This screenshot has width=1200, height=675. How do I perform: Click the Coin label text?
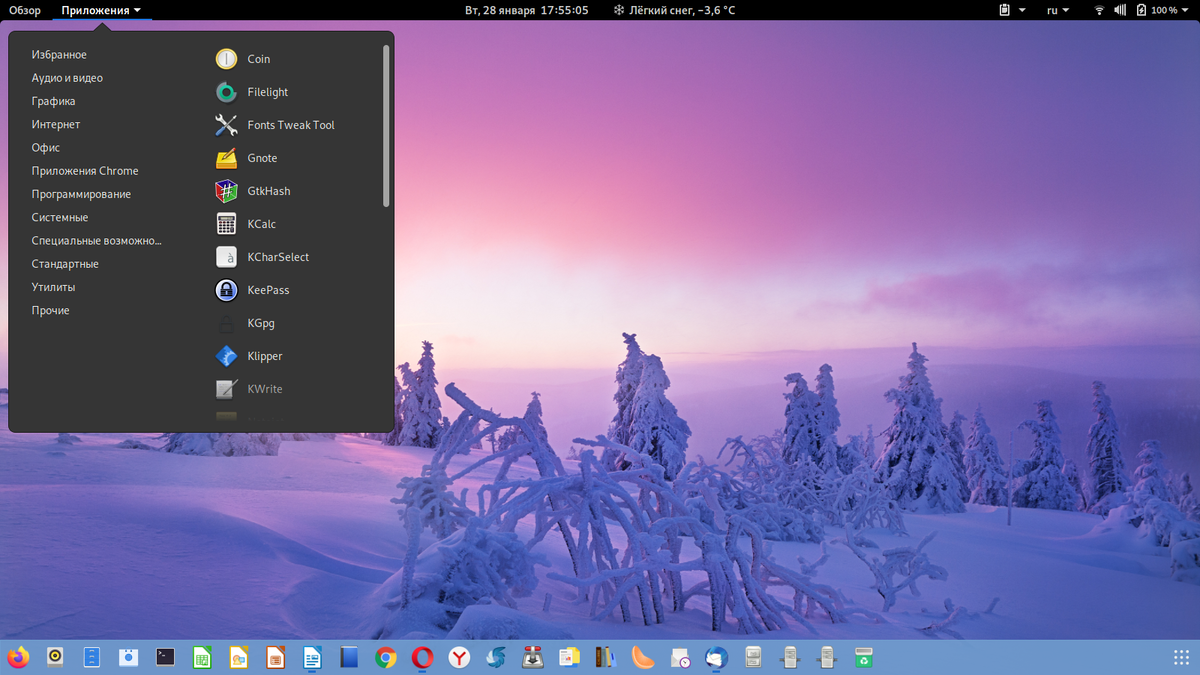click(259, 59)
